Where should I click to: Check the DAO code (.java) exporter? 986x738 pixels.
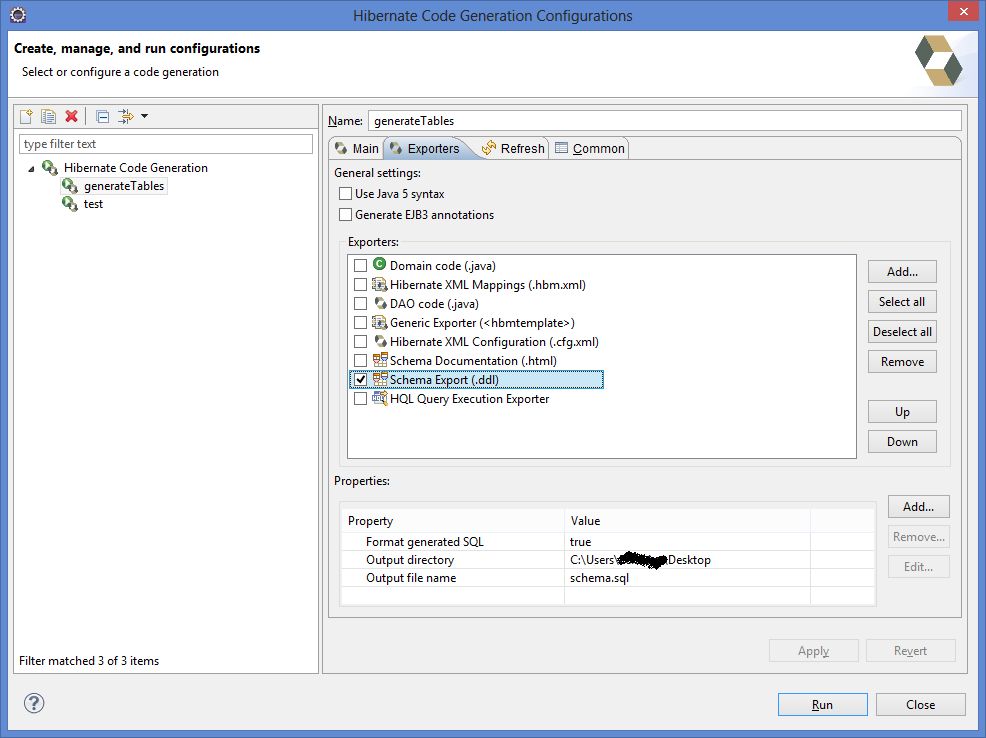point(360,304)
